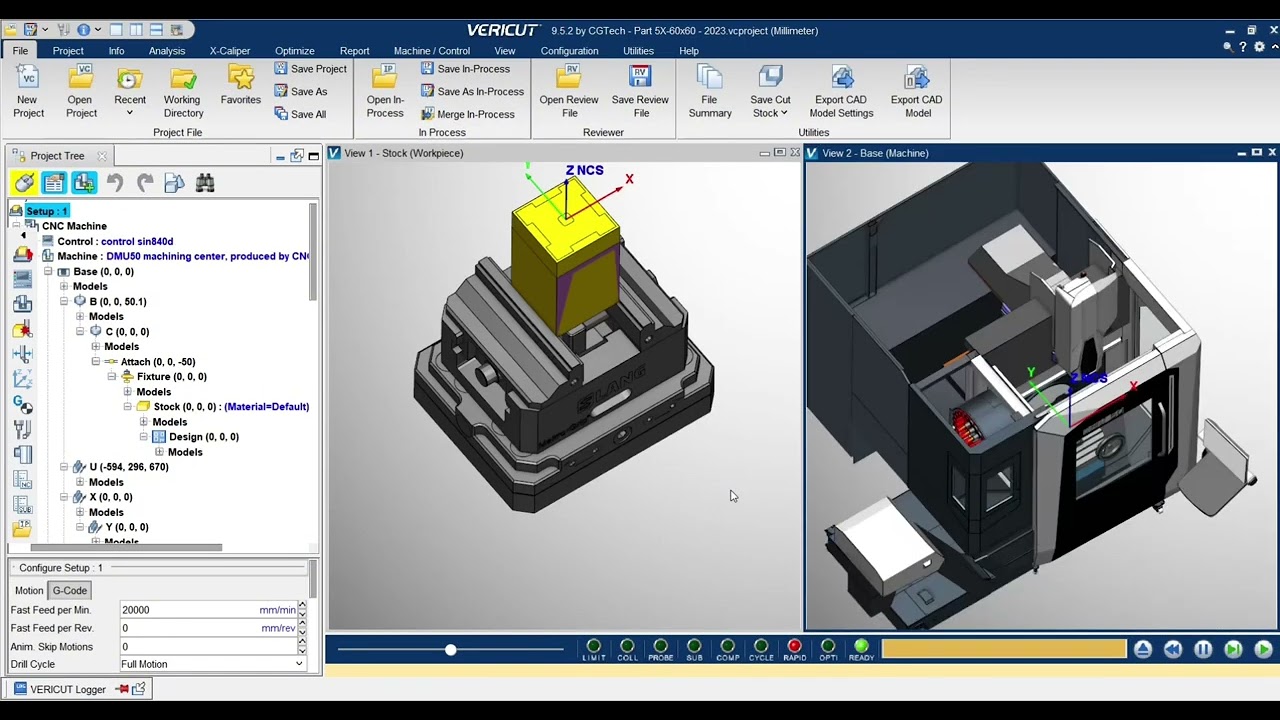Click the undo arrow in Project Tree toolbar

[x=115, y=183]
